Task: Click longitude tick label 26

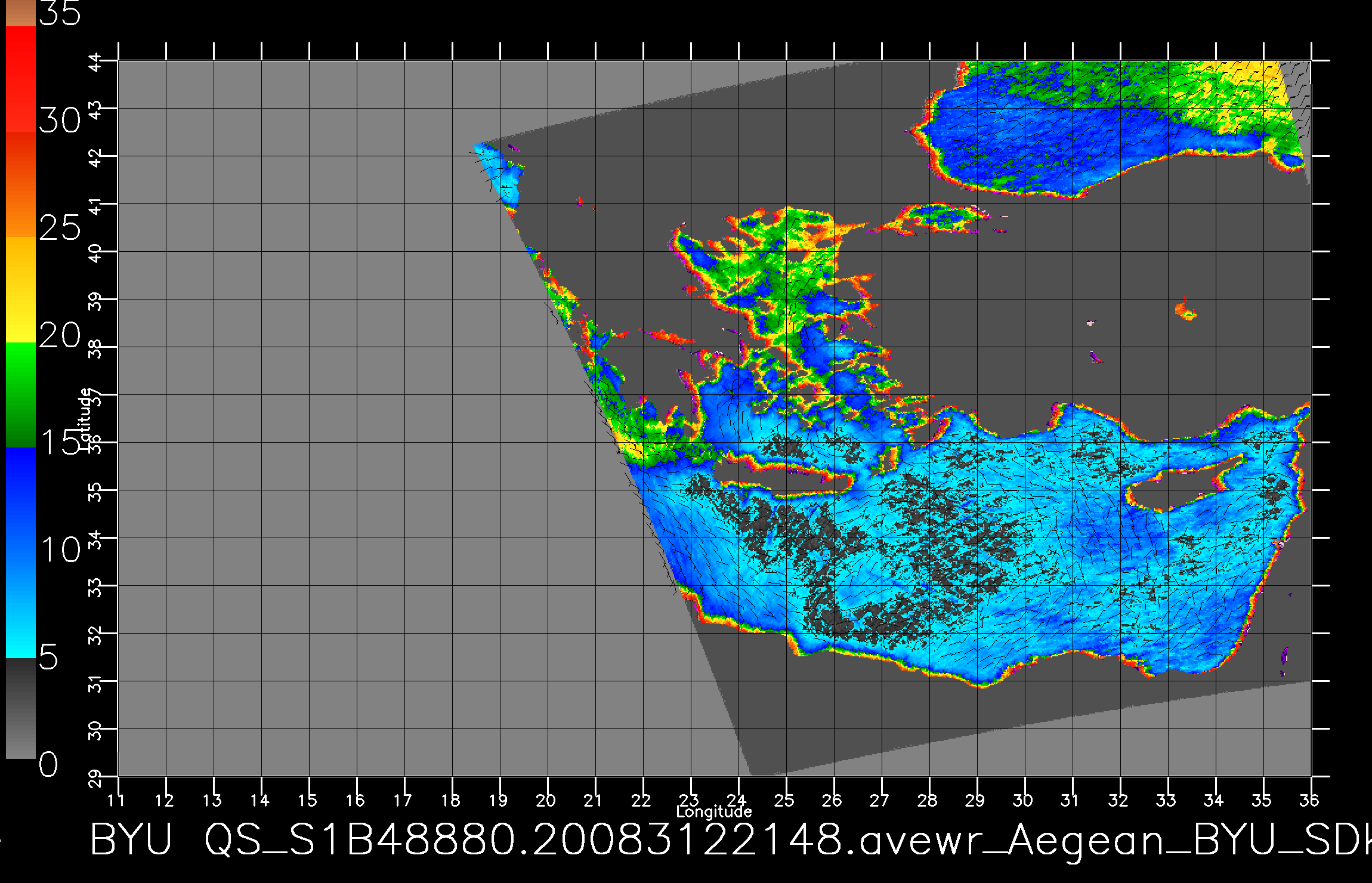Action: click(832, 800)
